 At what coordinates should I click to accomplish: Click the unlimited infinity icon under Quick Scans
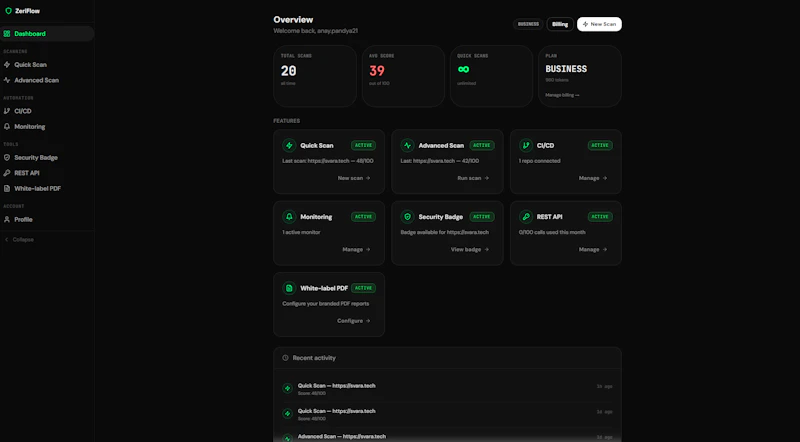463,69
